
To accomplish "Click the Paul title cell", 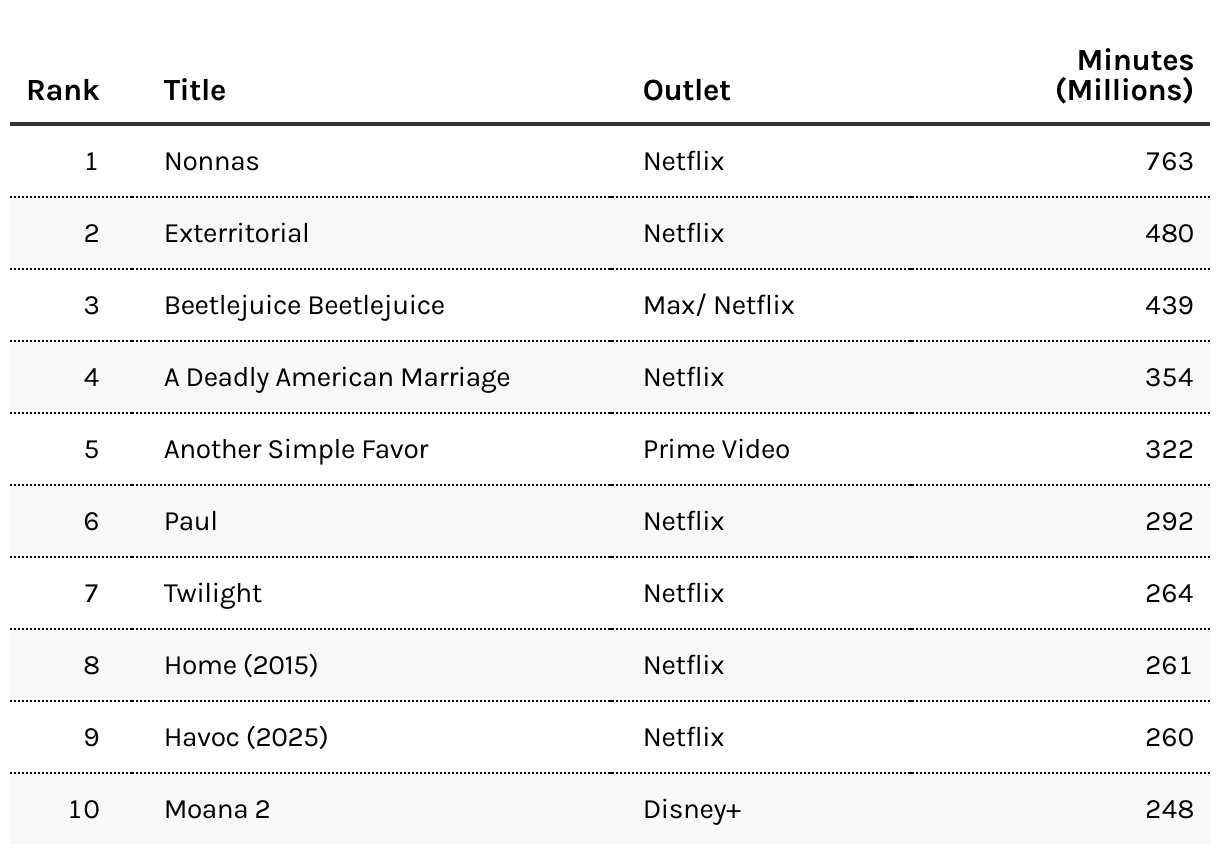I will [x=190, y=521].
